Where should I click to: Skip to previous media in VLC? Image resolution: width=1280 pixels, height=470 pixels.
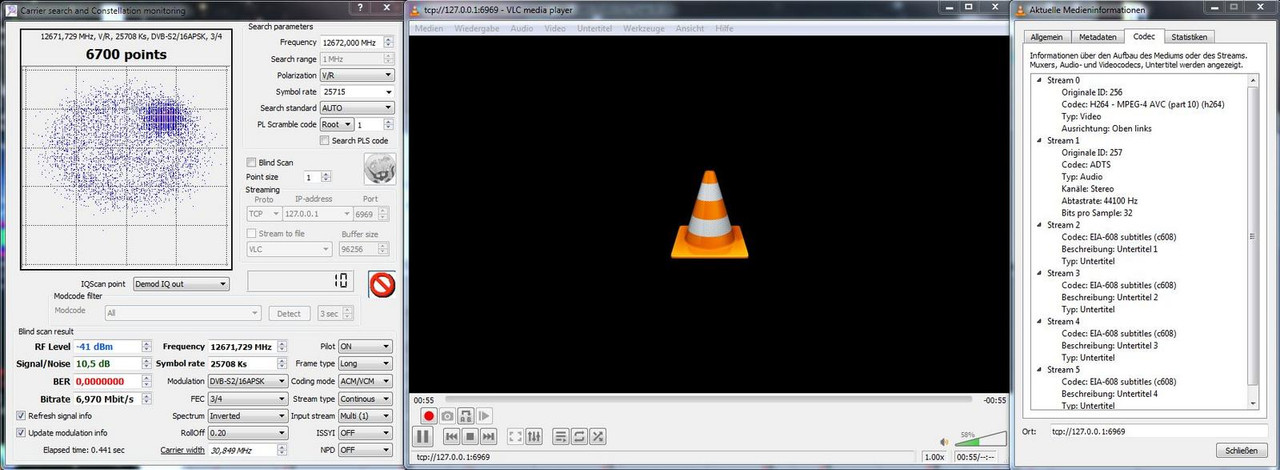[451, 436]
